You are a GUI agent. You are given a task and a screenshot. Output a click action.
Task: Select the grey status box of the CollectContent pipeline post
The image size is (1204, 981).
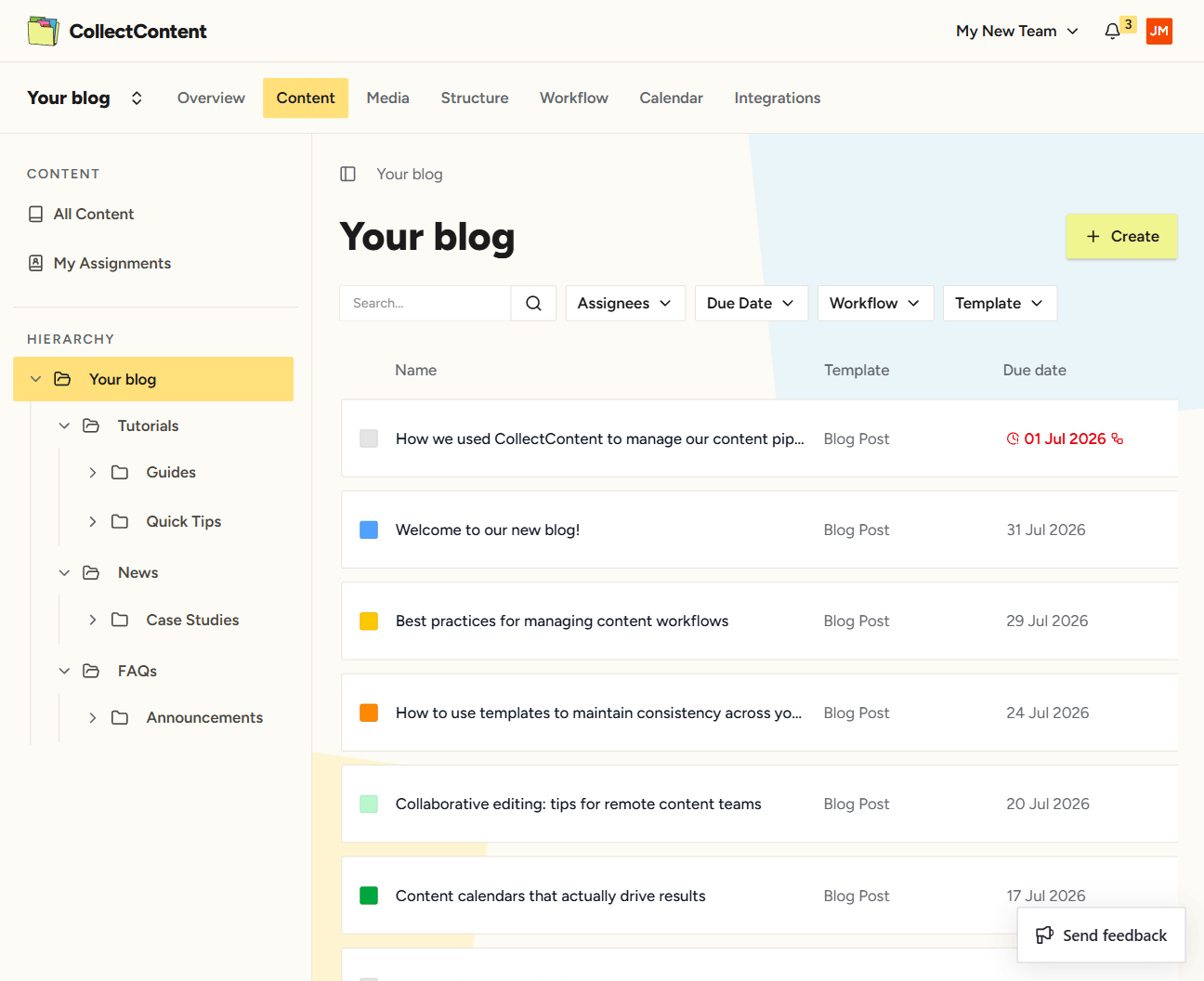(369, 438)
